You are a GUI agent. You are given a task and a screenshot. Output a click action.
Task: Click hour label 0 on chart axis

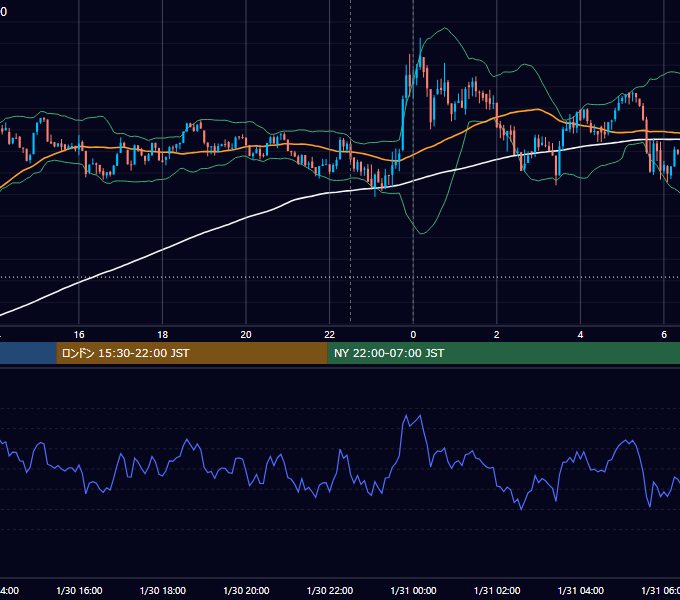coord(413,335)
